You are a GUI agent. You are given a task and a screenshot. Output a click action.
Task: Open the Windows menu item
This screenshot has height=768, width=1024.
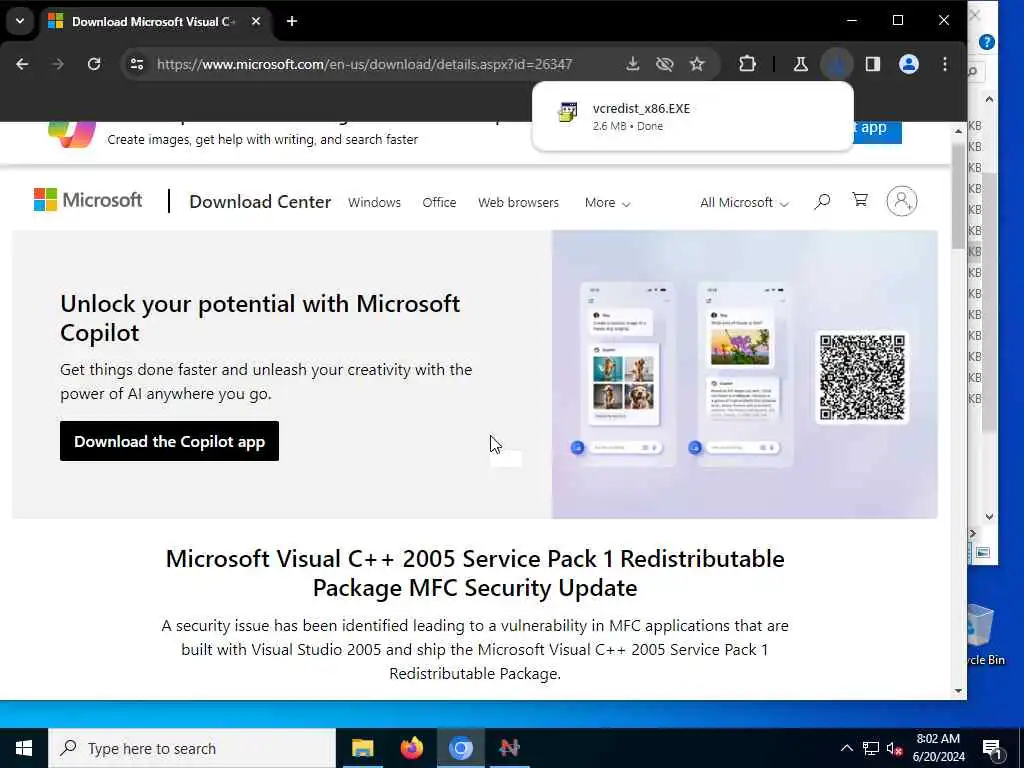(x=374, y=202)
